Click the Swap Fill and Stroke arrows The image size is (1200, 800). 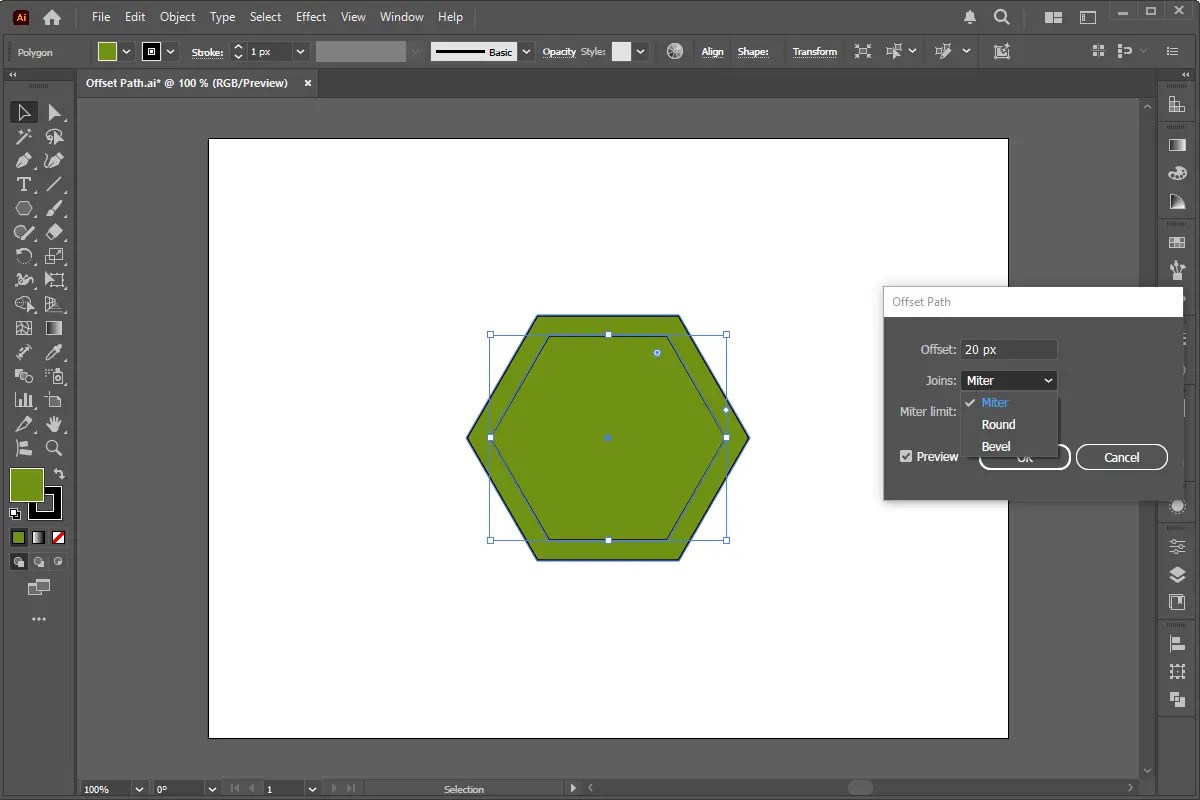[59, 474]
